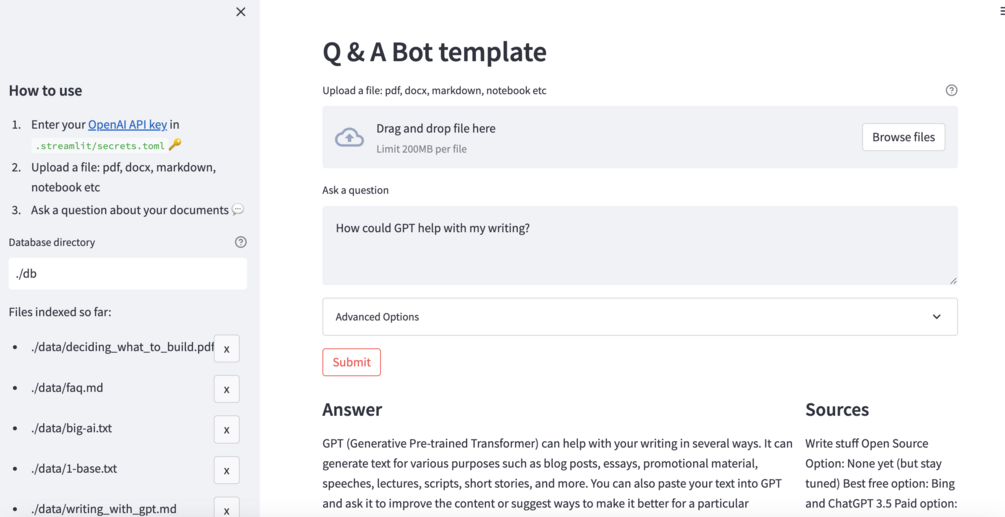The image size is (1005, 517).
Task: Click the Browse files button
Action: [x=903, y=137]
